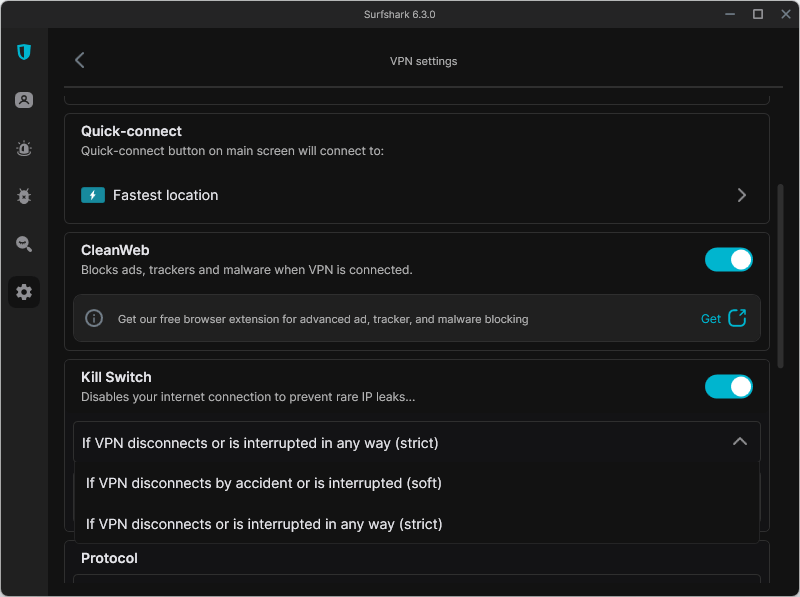Viewport: 800px width, 597px height.
Task: Choose the strict option in dropdown list
Action: tap(264, 524)
